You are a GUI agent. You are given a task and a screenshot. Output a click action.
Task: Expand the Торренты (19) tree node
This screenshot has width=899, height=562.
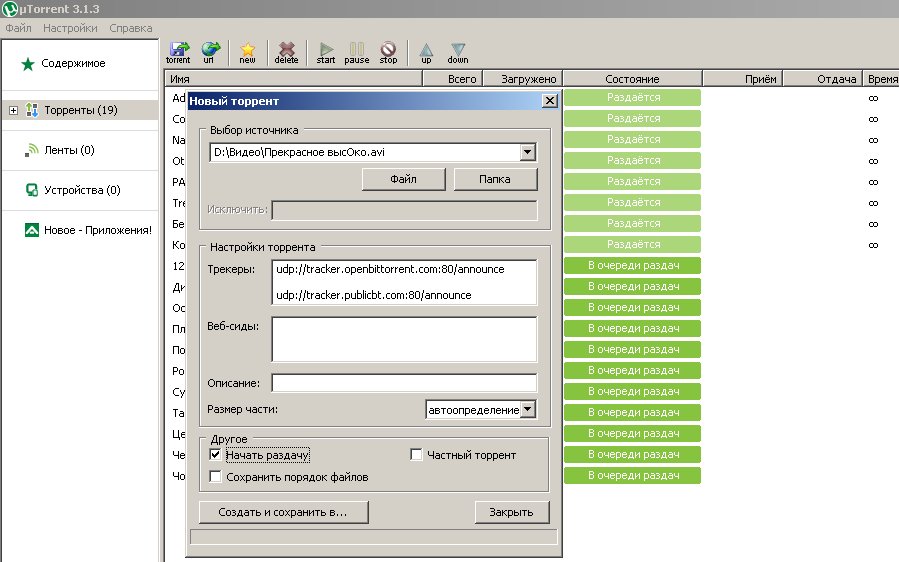[13, 110]
